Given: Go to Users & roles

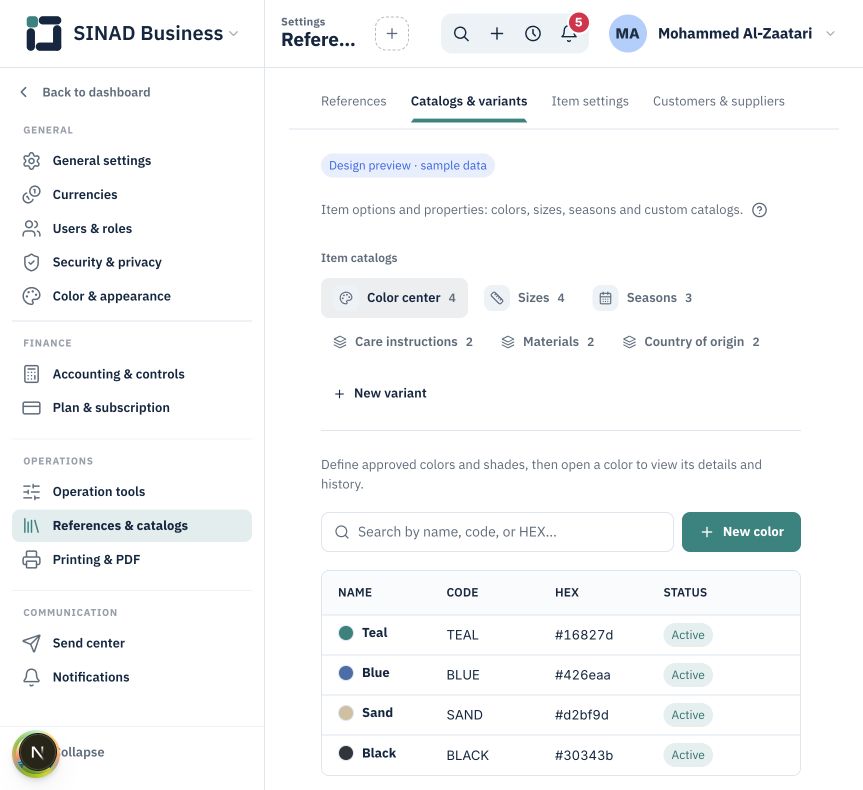Looking at the screenshot, I should click(132, 228).
